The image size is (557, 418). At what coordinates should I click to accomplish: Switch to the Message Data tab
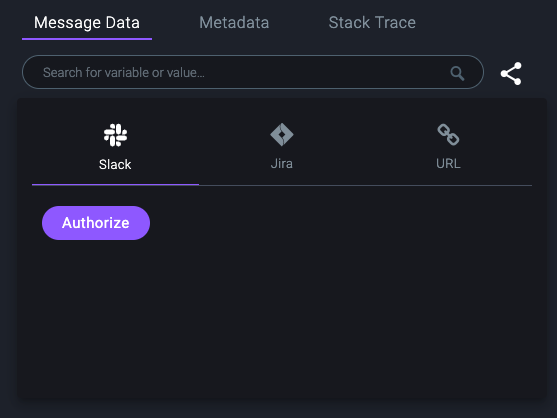[x=87, y=23]
